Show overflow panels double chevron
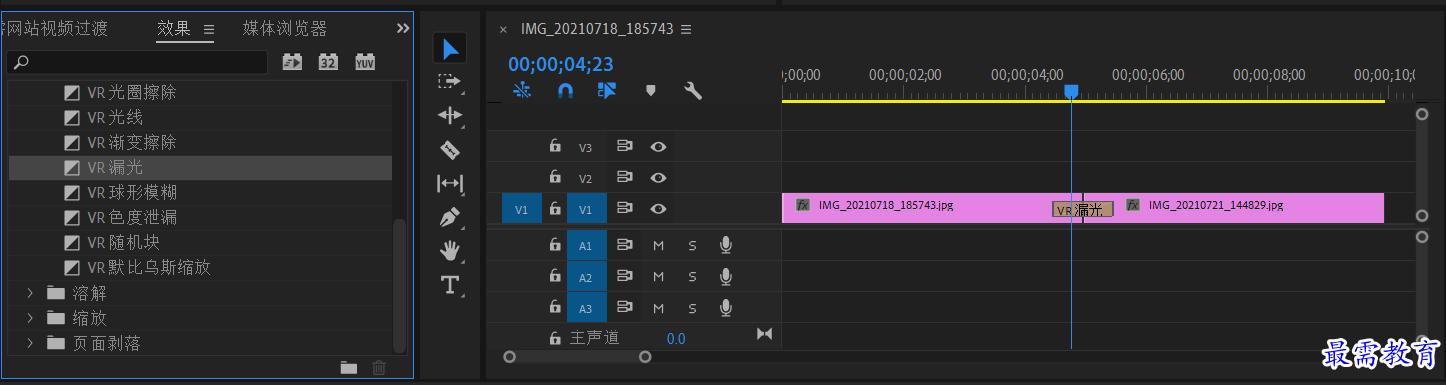The width and height of the screenshot is (1446, 385). pyautogui.click(x=403, y=28)
